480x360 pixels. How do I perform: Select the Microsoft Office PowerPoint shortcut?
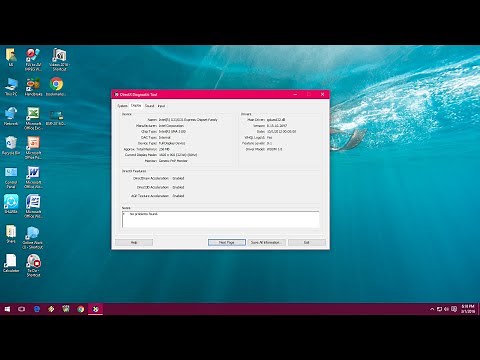coord(33,148)
